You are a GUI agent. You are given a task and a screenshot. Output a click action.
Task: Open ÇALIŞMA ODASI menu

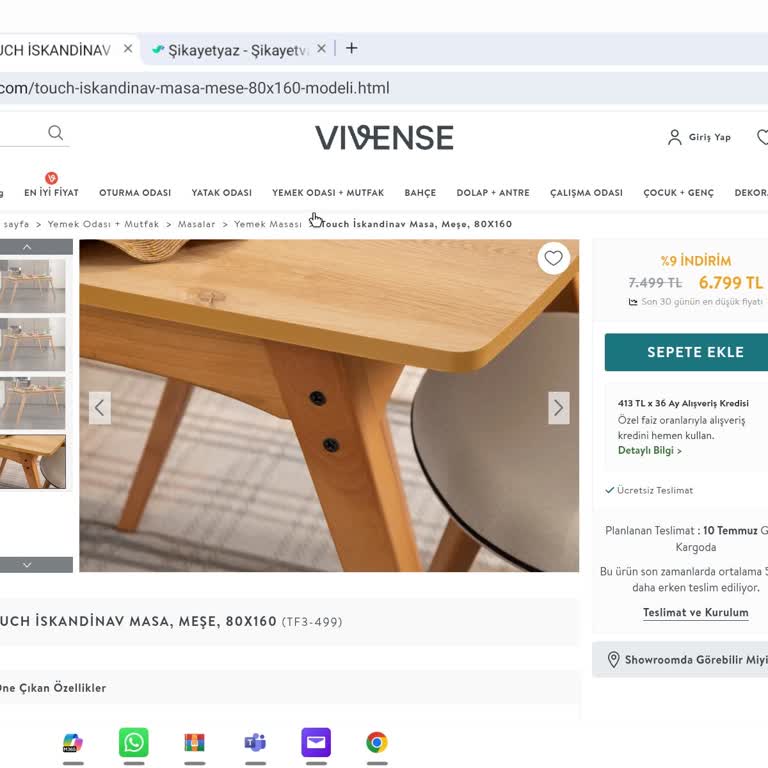[x=586, y=192]
